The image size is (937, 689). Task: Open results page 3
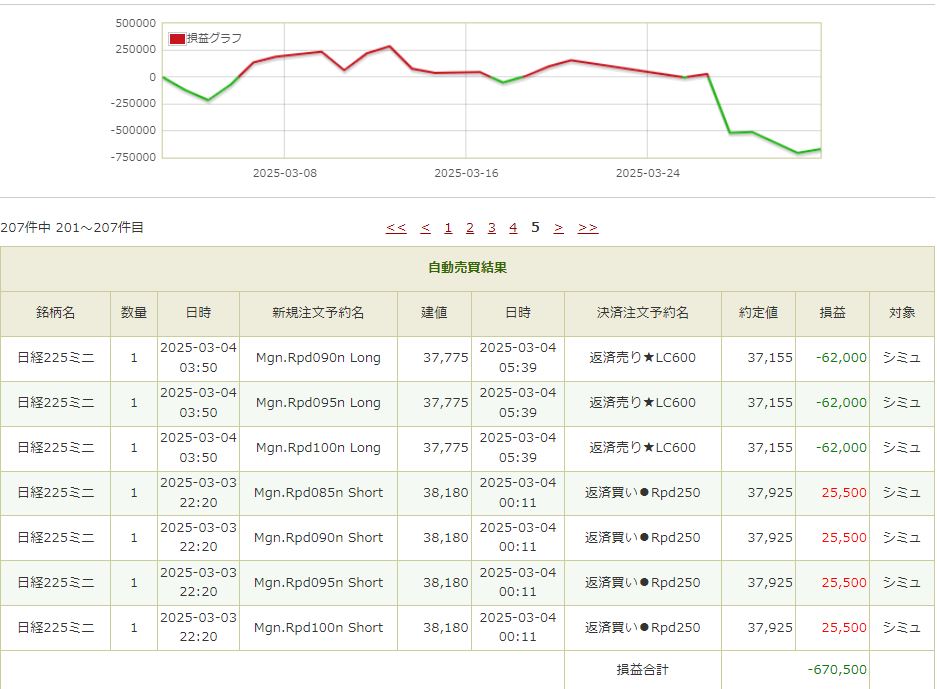point(491,228)
